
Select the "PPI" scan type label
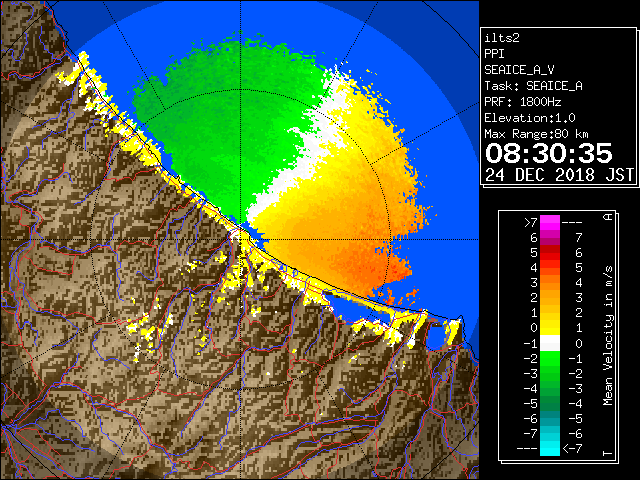[x=494, y=54]
